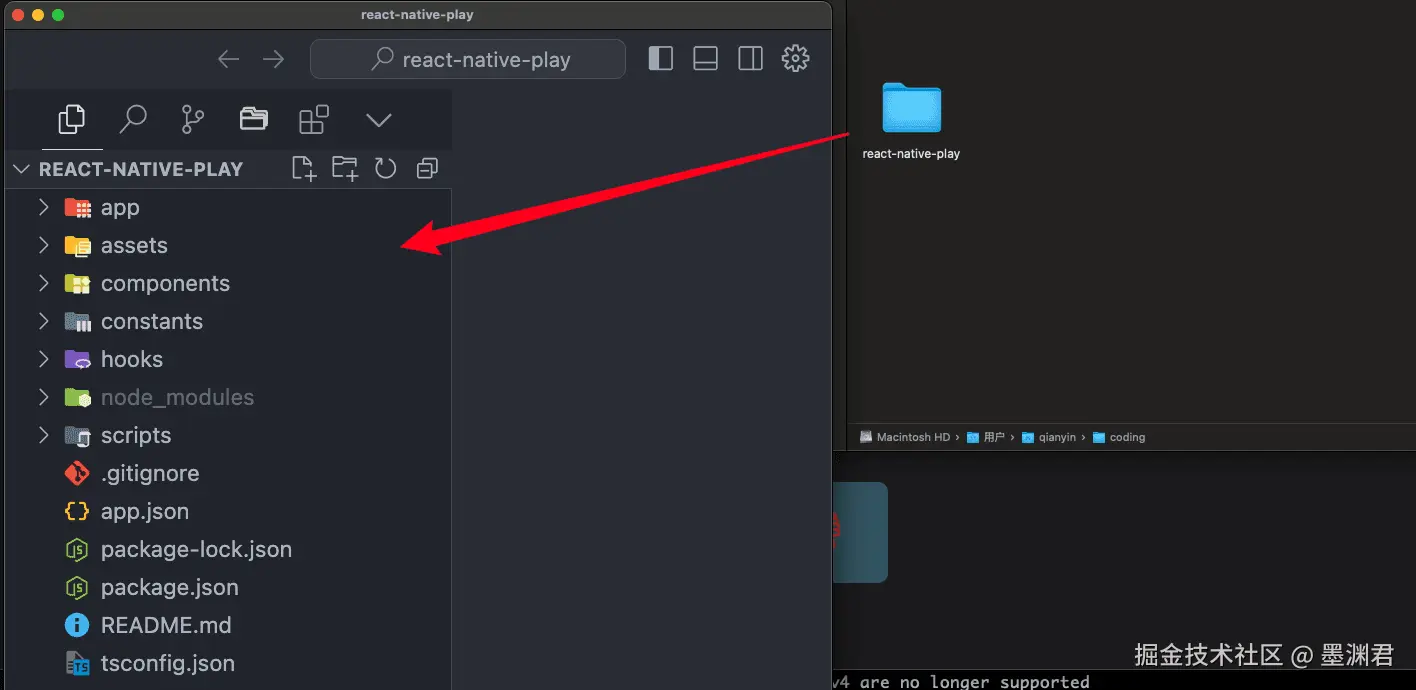Select the hooks folder icon
Image resolution: width=1416 pixels, height=690 pixels.
[77, 360]
